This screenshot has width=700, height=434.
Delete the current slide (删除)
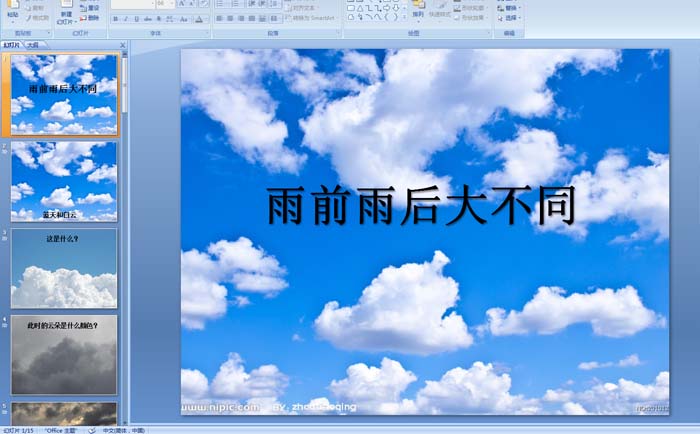pyautogui.click(x=90, y=18)
